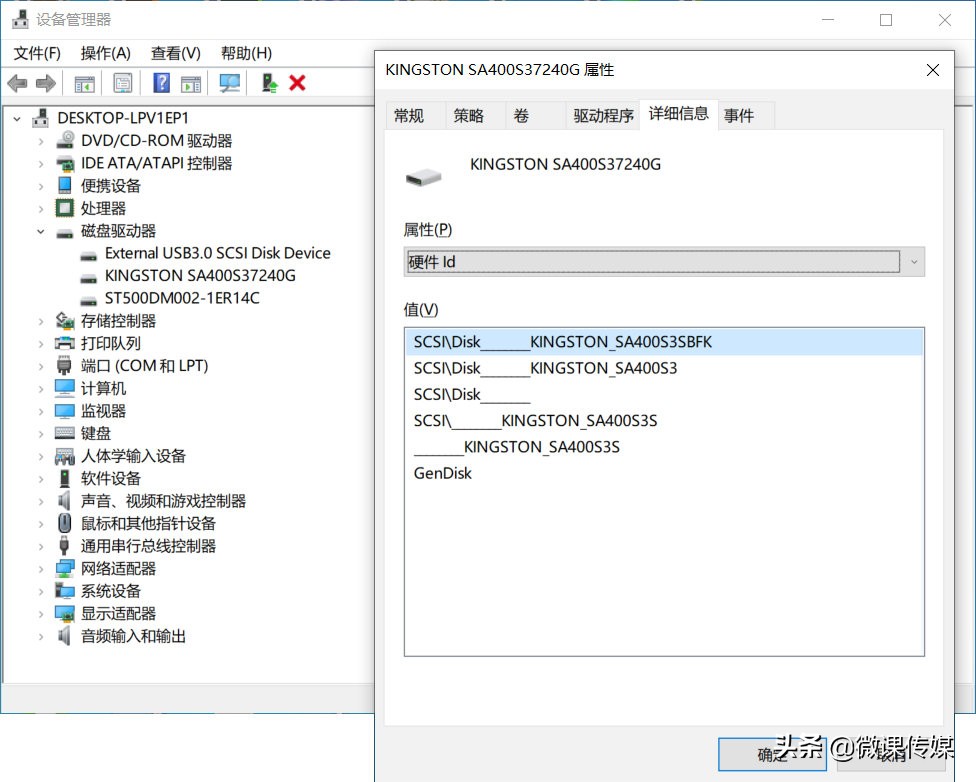Click the 显示适配器 icon
Viewport: 976px width, 782px height.
(x=65, y=613)
